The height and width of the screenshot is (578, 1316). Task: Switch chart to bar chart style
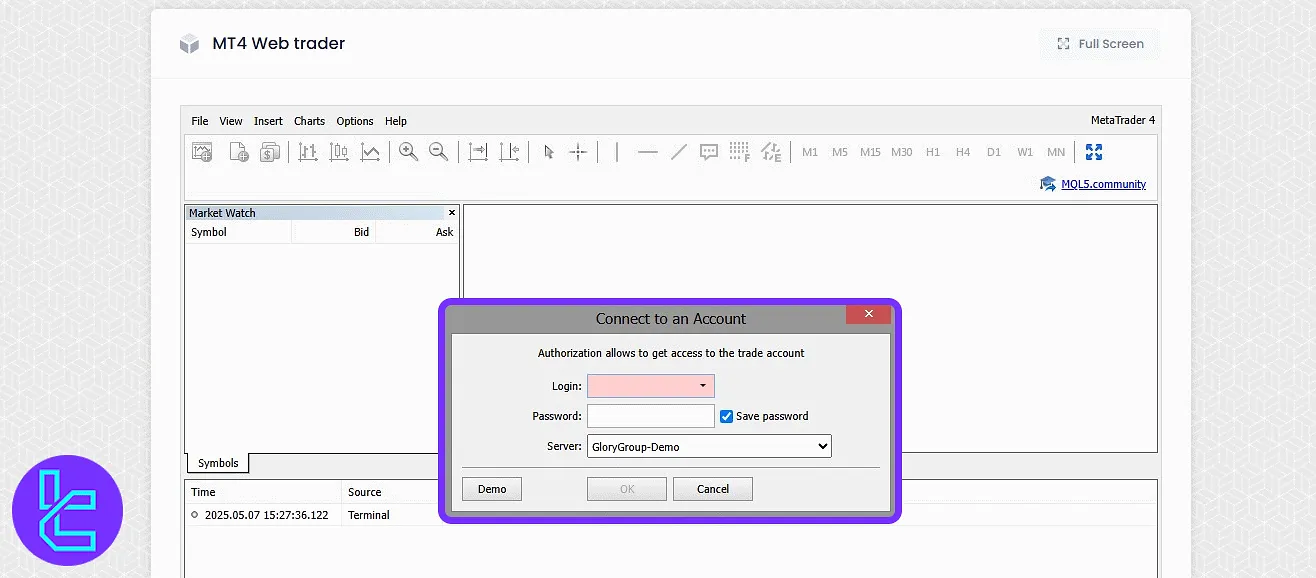click(308, 152)
